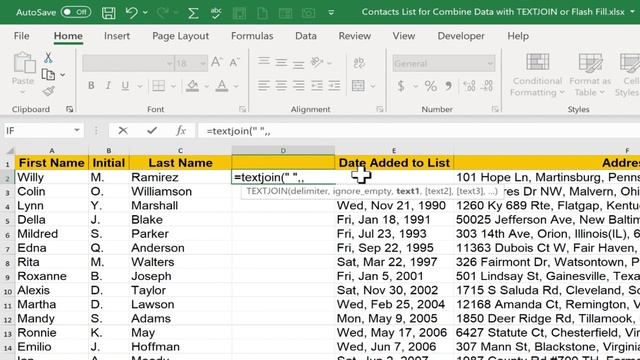Open the Name Box dropdown arrow
The image size is (640, 360).
point(76,131)
